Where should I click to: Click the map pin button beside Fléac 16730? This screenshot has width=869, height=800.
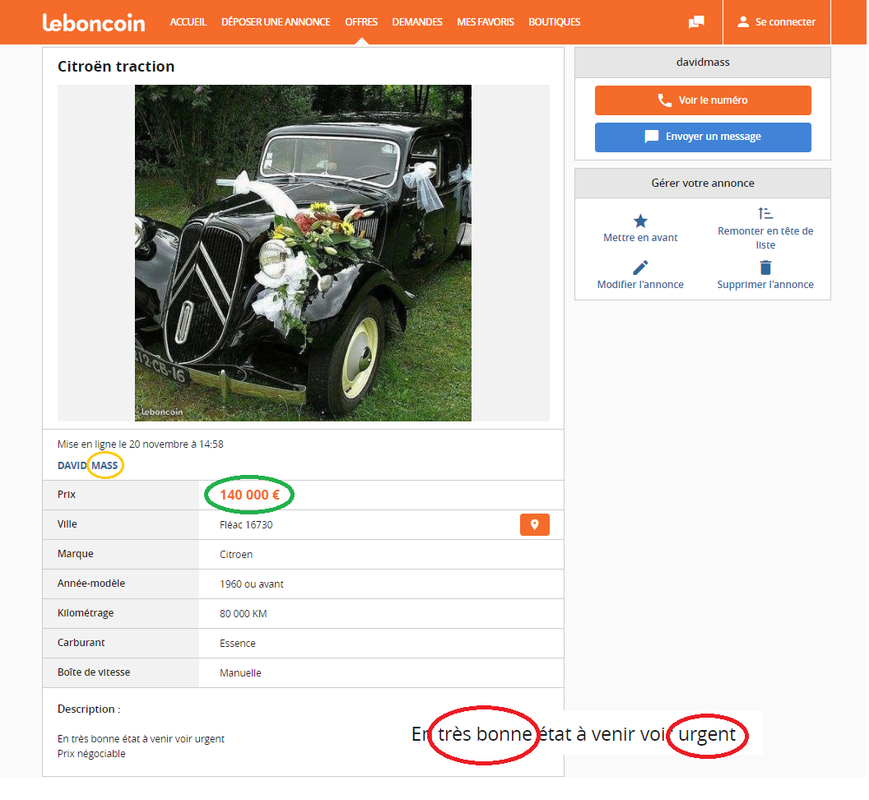click(x=534, y=524)
